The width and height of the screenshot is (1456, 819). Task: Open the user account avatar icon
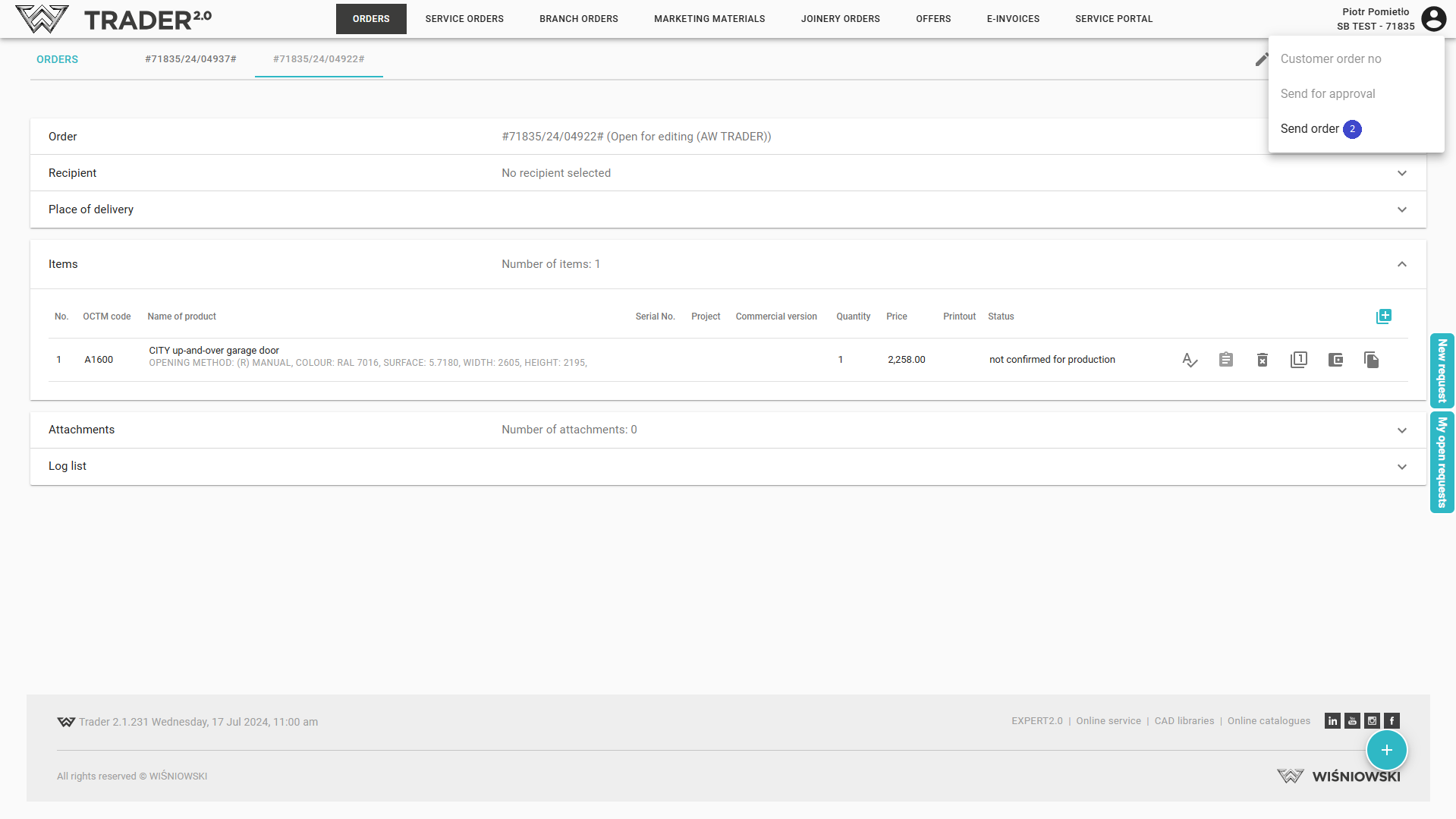1433,19
